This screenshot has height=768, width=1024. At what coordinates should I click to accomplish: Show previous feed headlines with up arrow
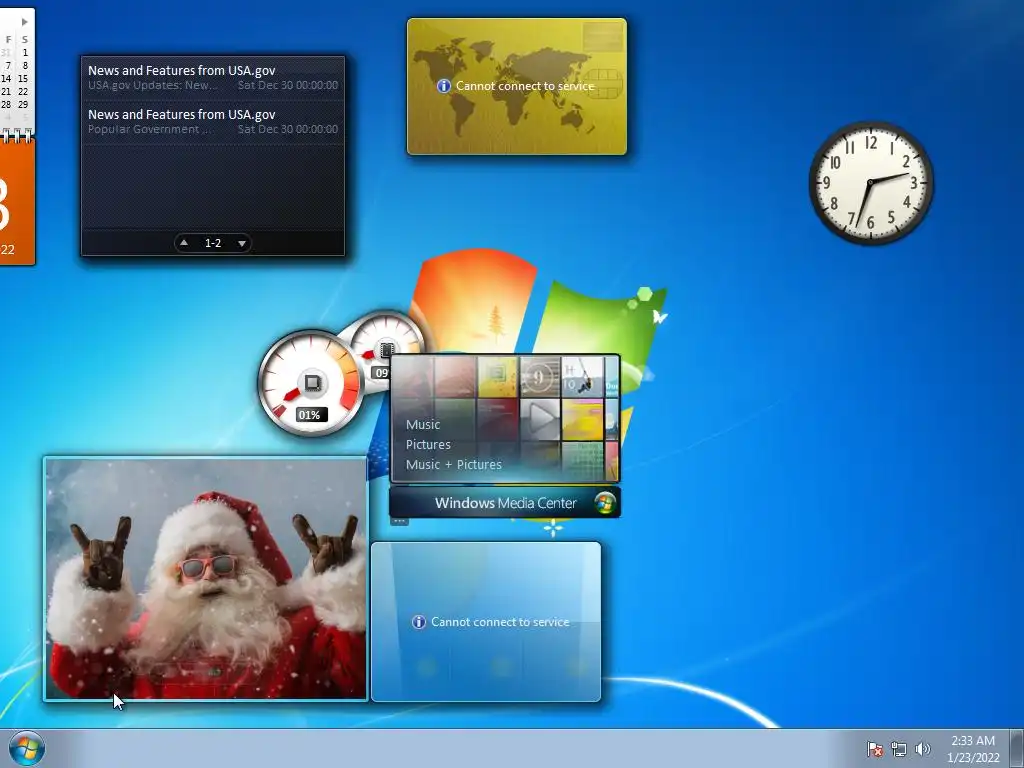pos(184,243)
